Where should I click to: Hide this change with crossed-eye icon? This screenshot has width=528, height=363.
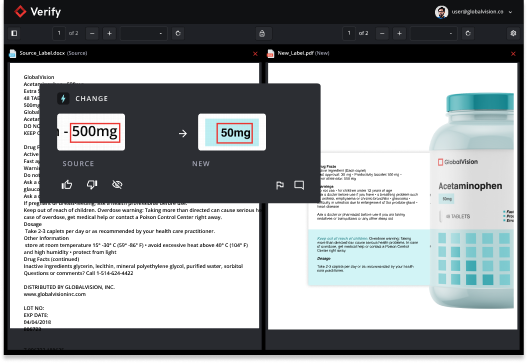(x=117, y=185)
